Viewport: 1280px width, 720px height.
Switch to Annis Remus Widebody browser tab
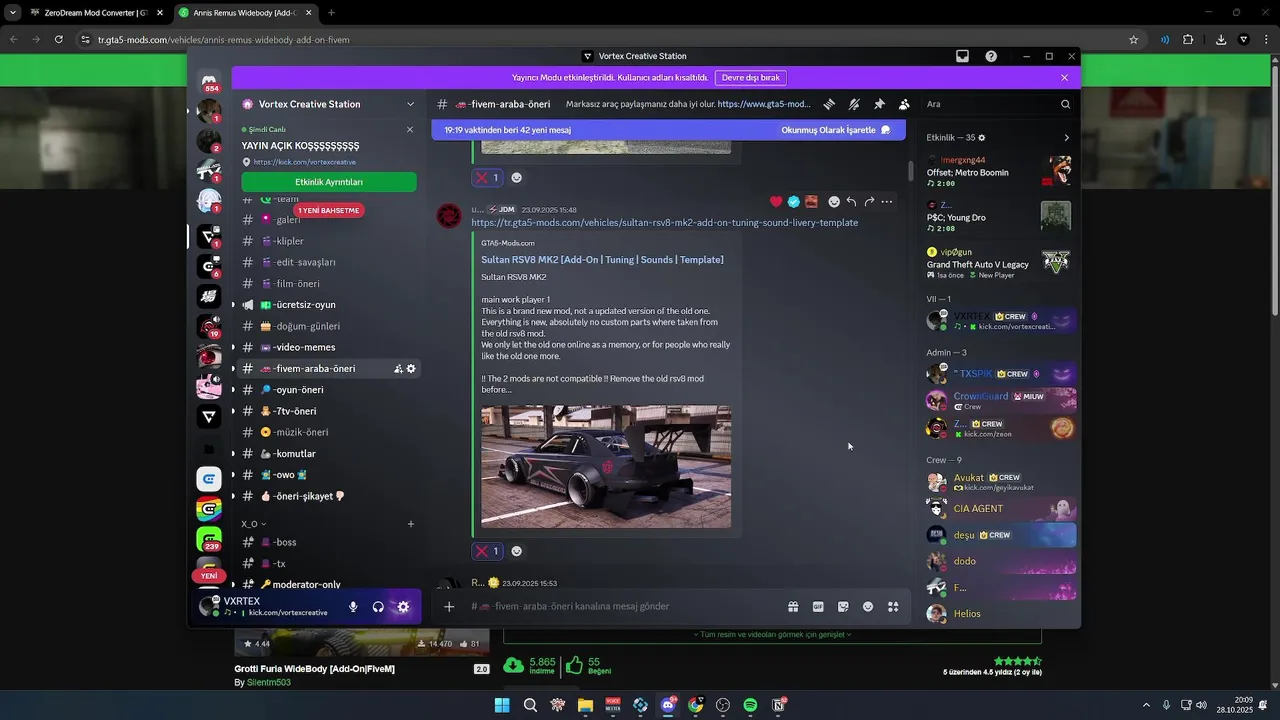245,13
